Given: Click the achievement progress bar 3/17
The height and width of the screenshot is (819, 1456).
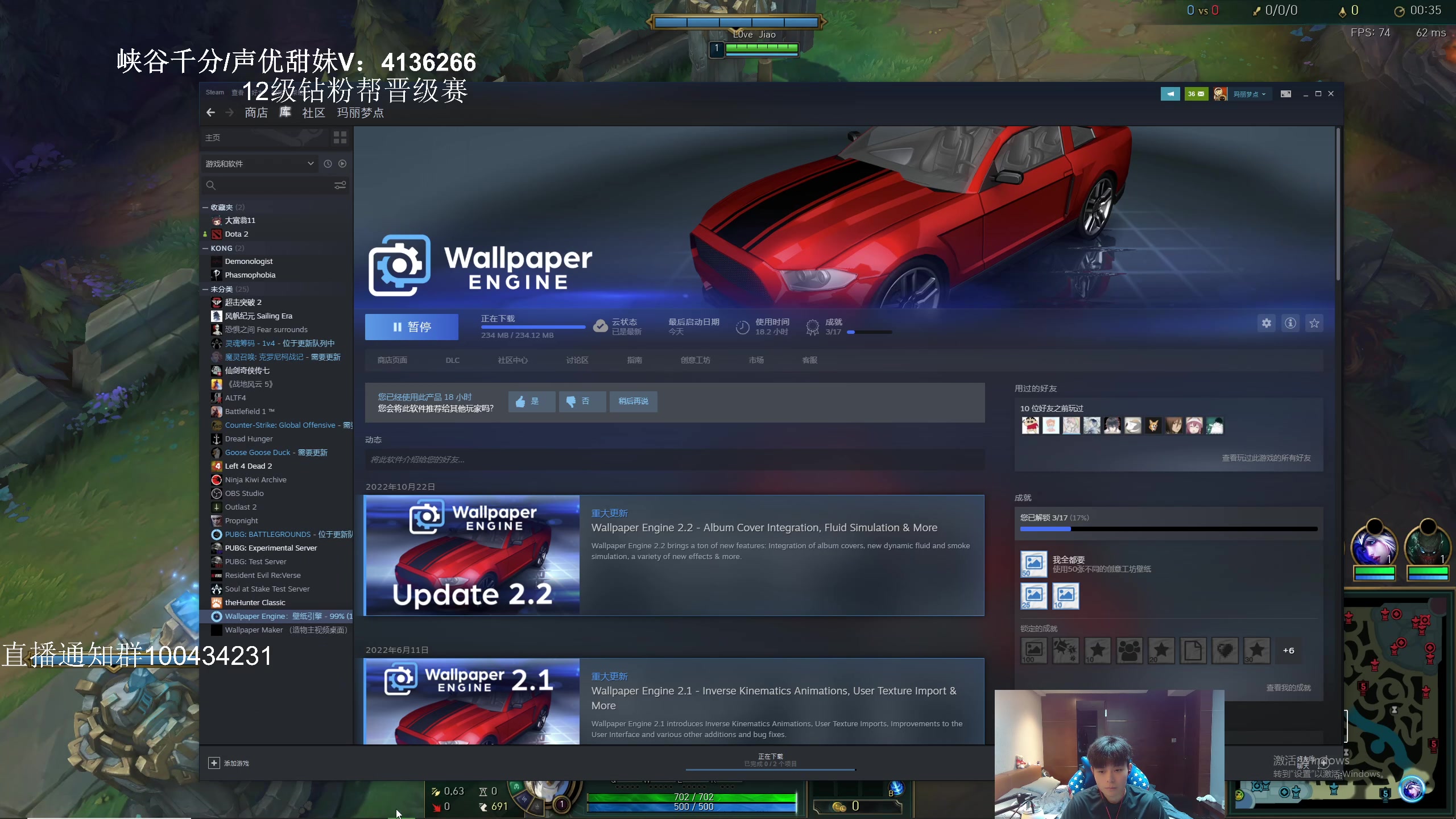Looking at the screenshot, I should pyautogui.click(x=1169, y=529).
